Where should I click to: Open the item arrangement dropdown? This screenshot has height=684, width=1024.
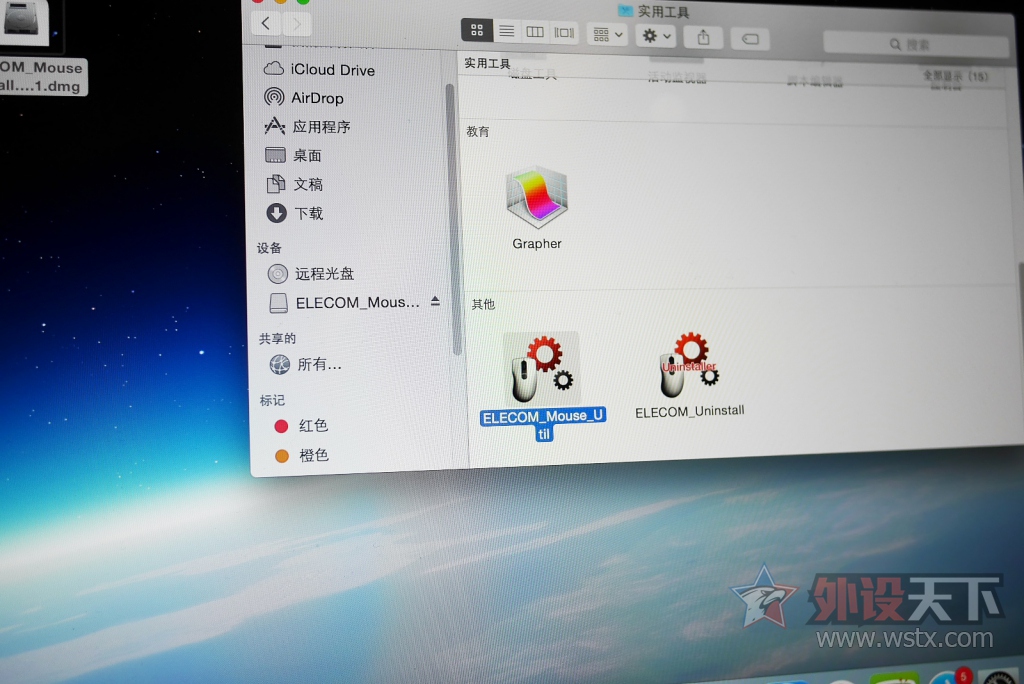(607, 34)
